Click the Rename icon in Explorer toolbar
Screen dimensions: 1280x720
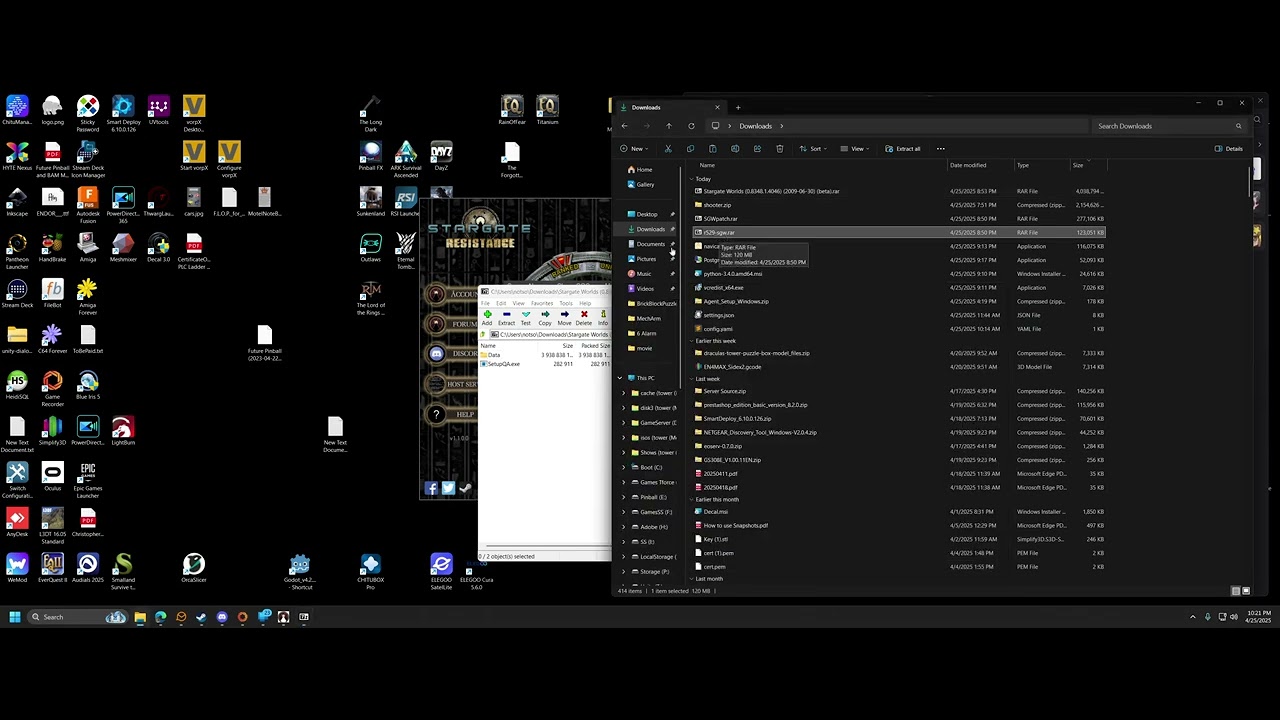coord(735,149)
